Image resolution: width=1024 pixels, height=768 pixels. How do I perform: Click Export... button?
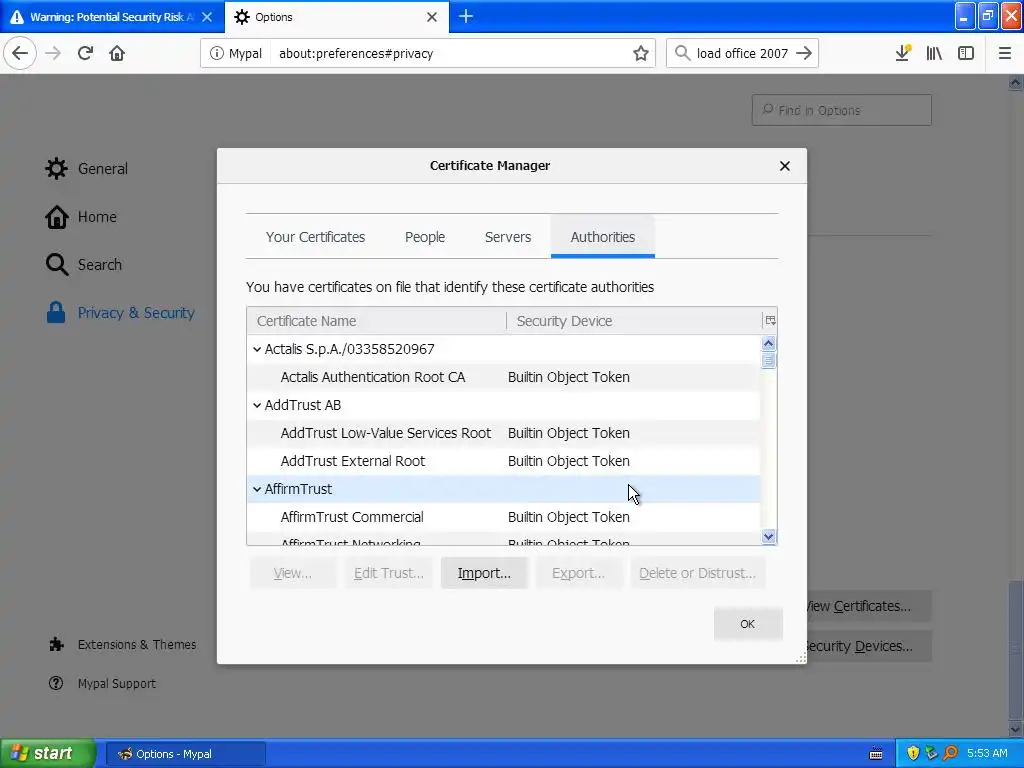tap(579, 573)
